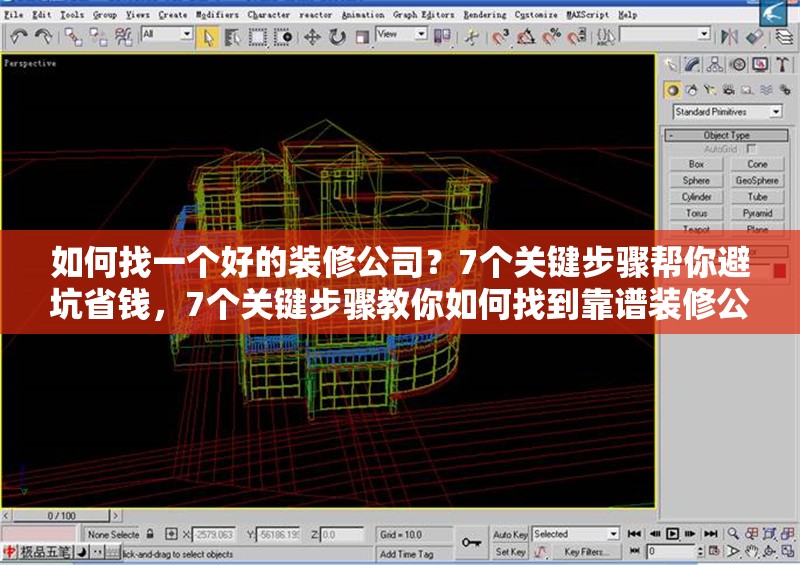The image size is (800, 565).
Task: Open the Modifiers menu
Action: pos(217,15)
